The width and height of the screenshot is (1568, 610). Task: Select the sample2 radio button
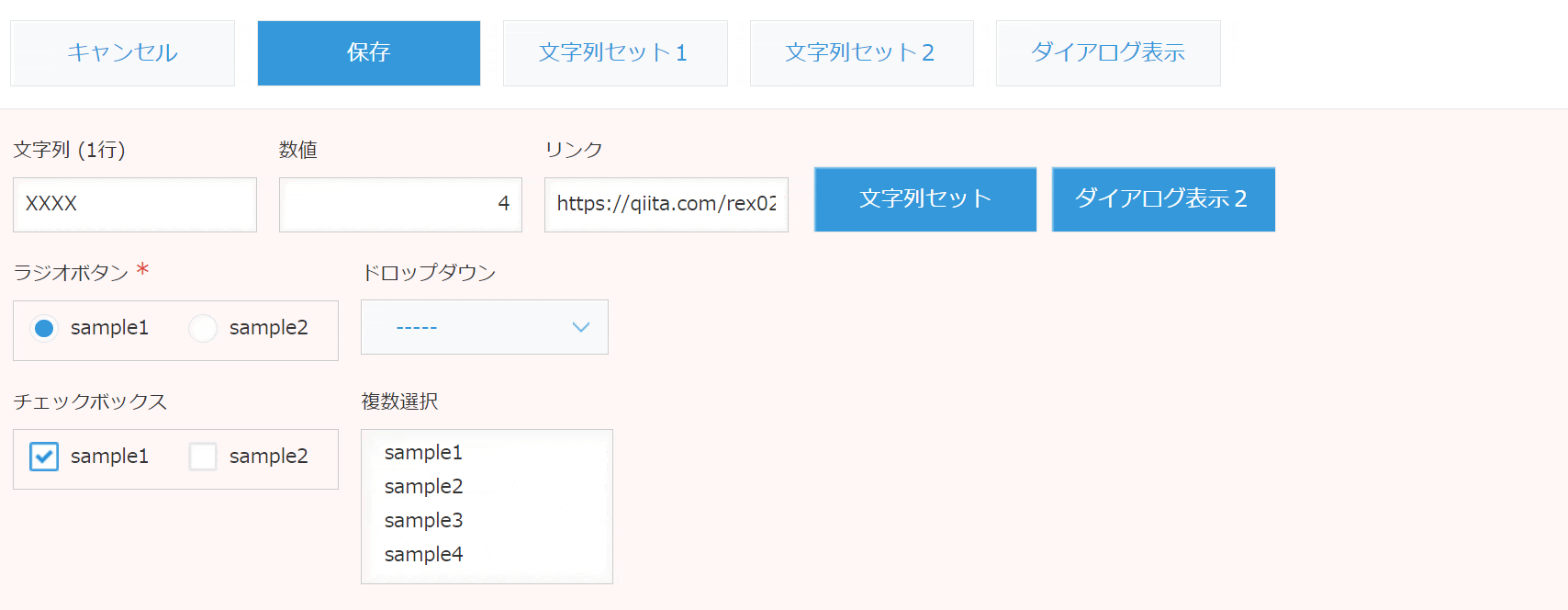pyautogui.click(x=203, y=328)
